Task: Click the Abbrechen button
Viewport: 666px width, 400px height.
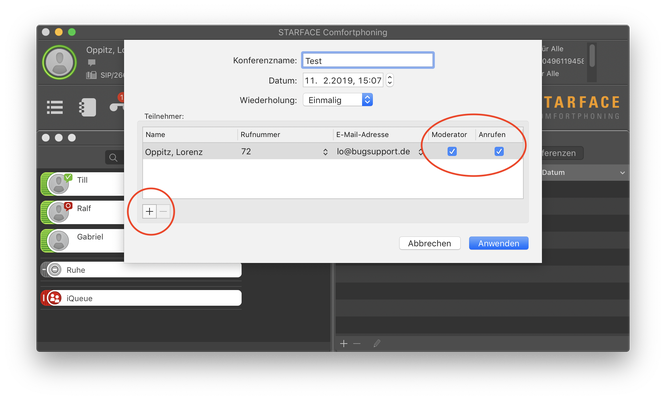Action: [429, 243]
